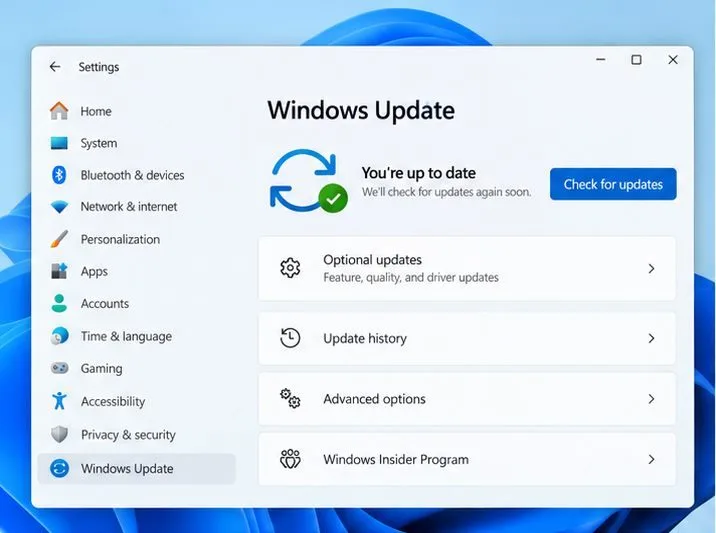The height and width of the screenshot is (533, 716).
Task: Select the Windows Update label in sidebar
Action: click(x=127, y=469)
